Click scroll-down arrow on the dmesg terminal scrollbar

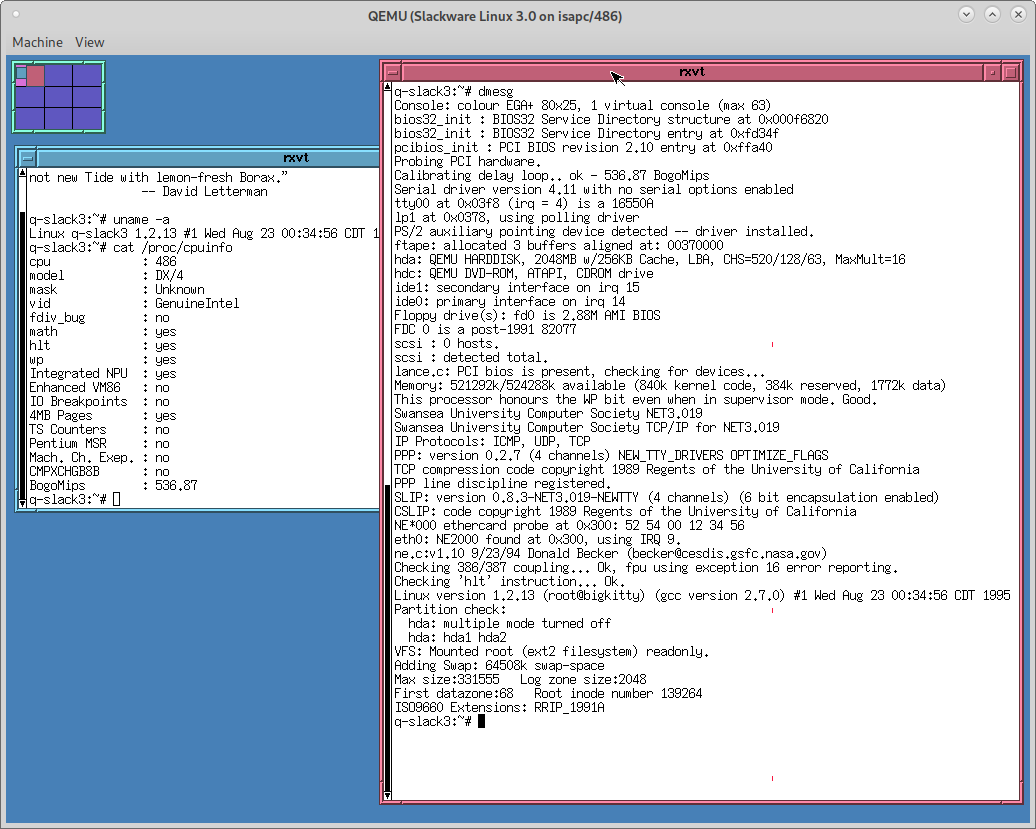point(387,797)
